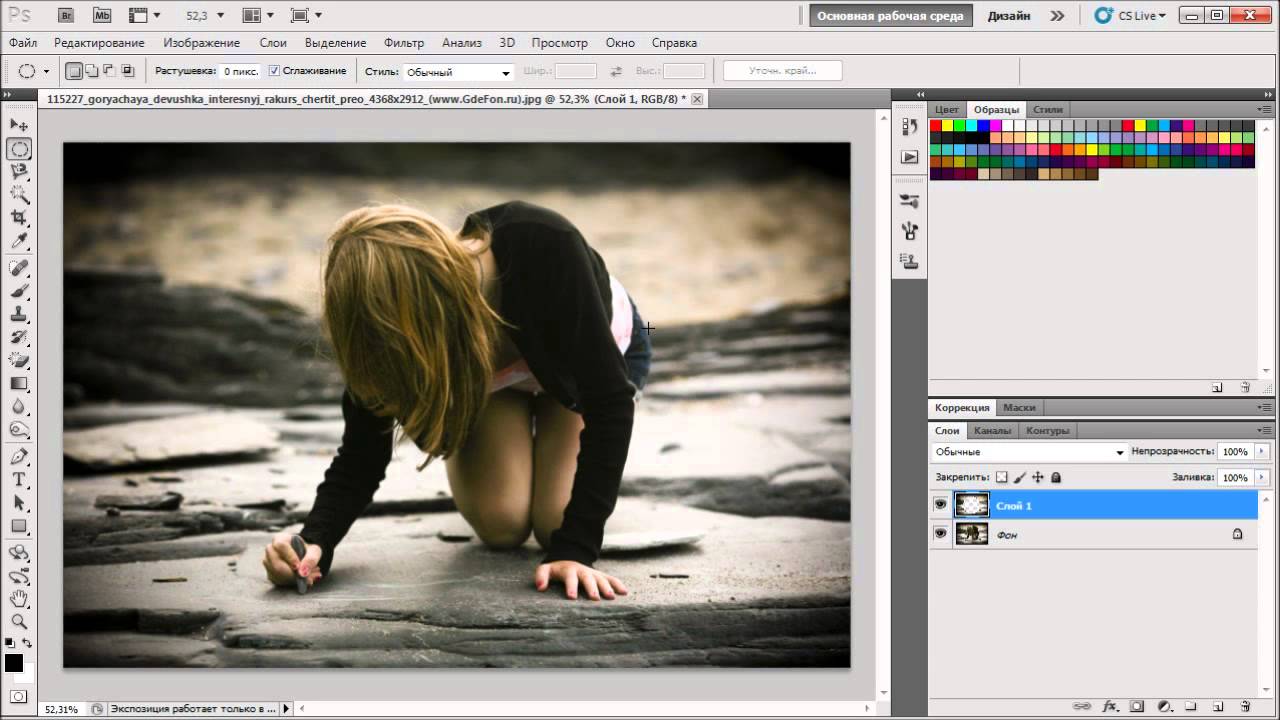Viewport: 1280px width, 720px height.
Task: Open the Стиль dropdown set to Обычный
Action: point(458,72)
